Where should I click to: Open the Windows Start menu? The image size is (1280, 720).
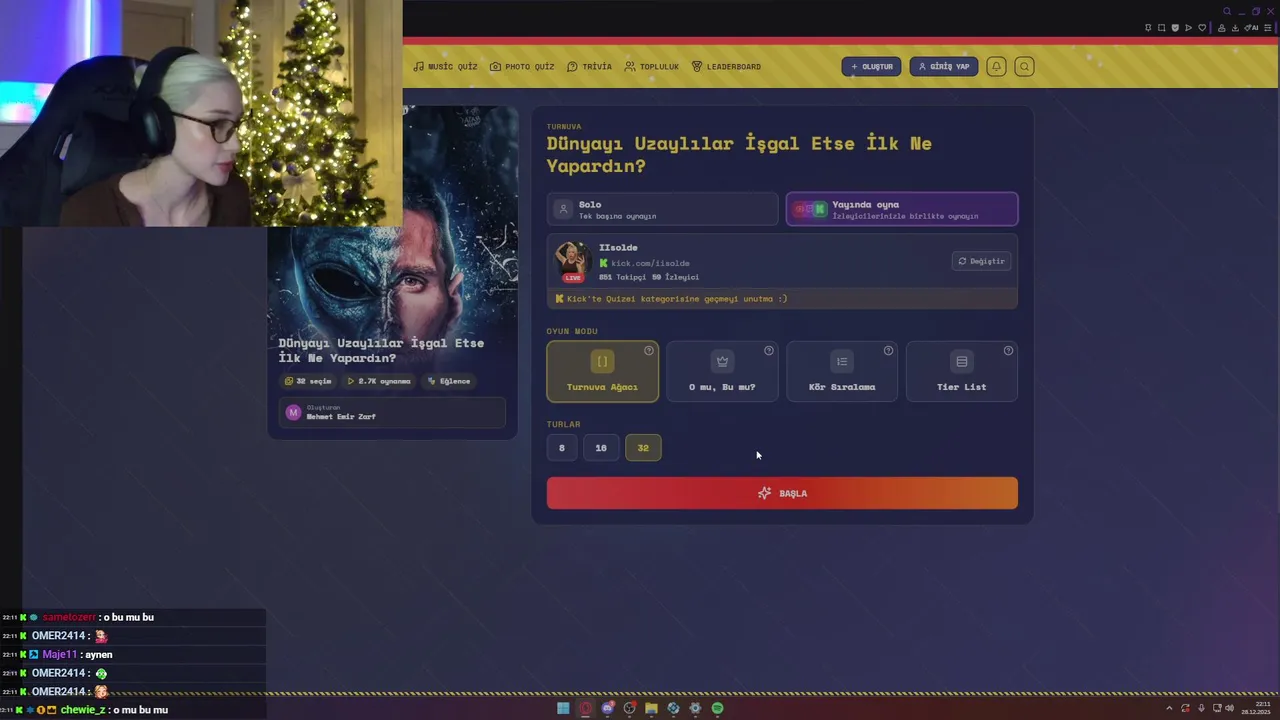click(563, 708)
